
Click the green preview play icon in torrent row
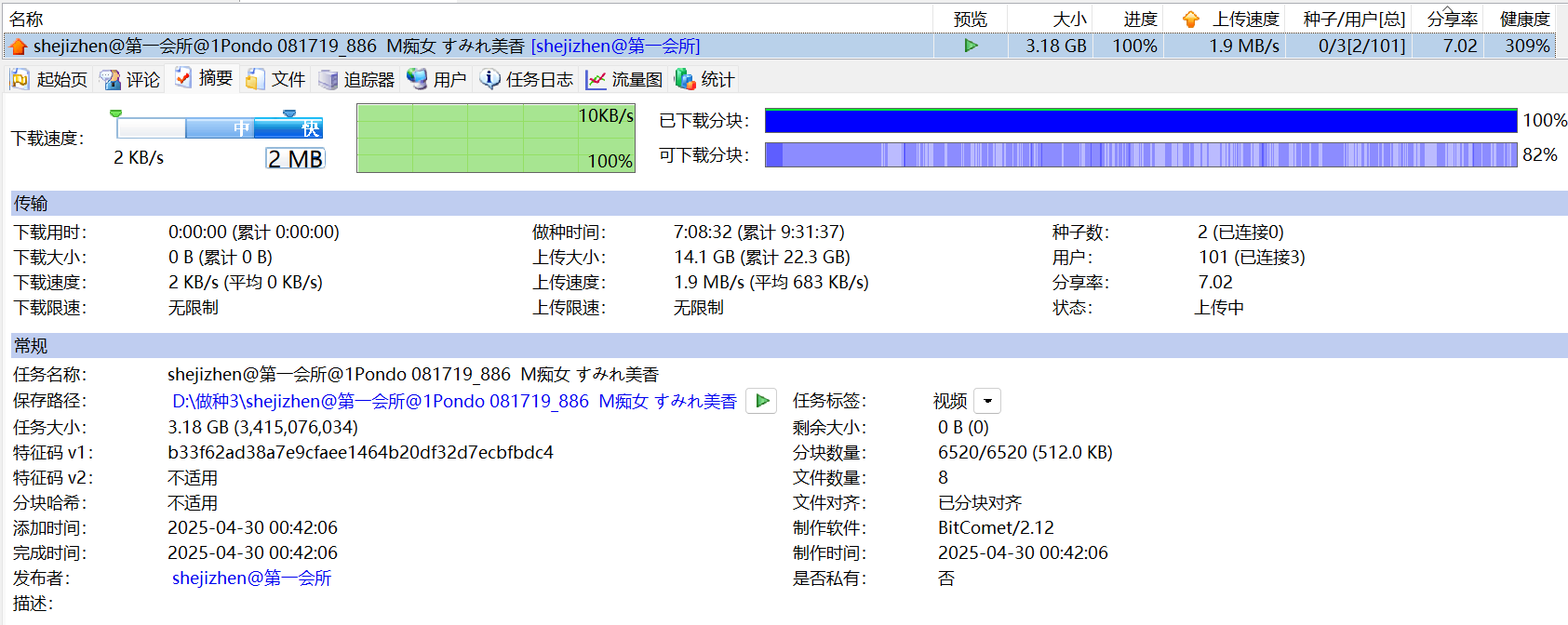(971, 46)
